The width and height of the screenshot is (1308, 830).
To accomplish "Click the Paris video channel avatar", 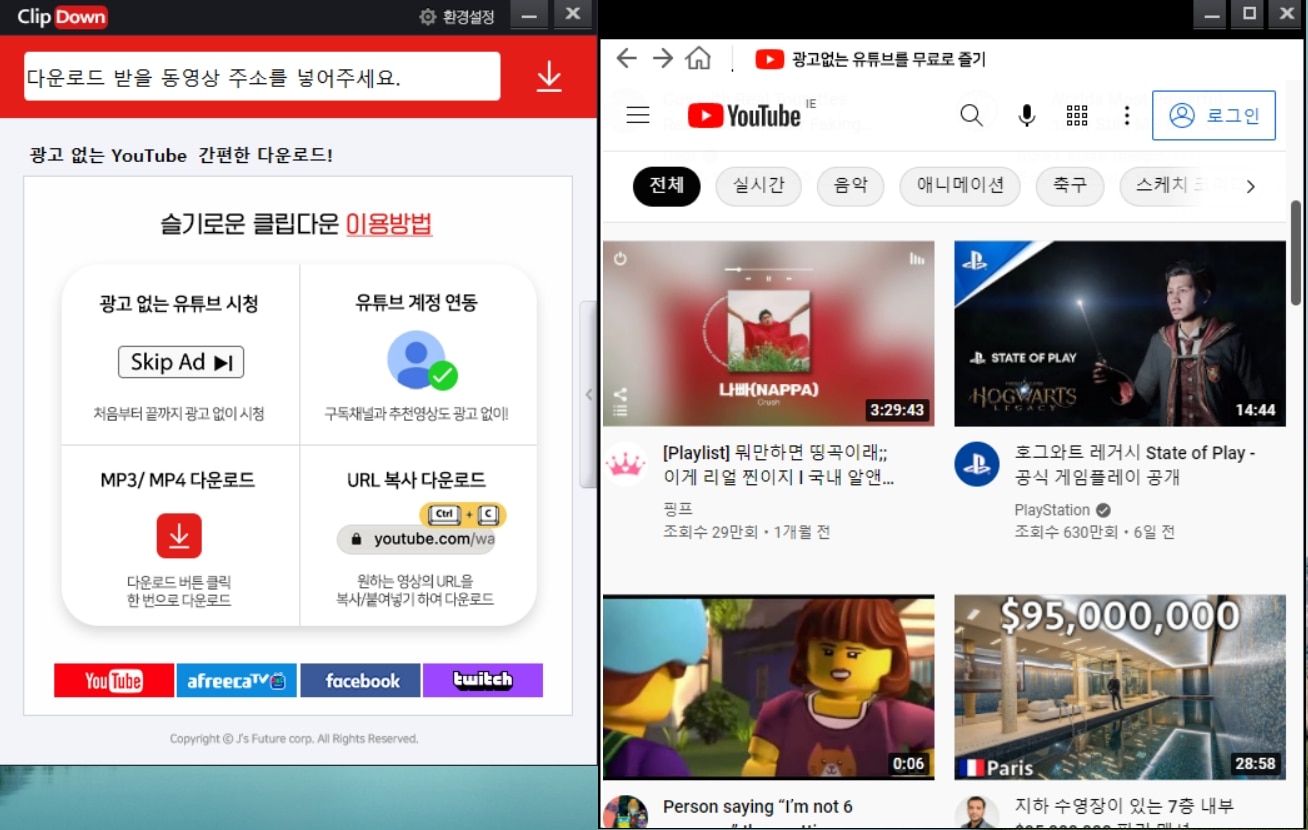I will point(977,813).
